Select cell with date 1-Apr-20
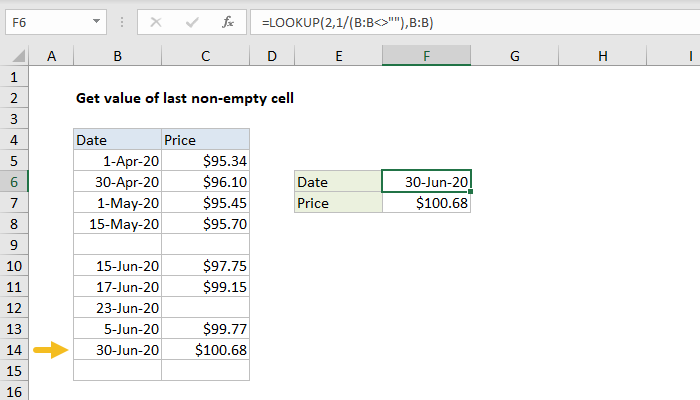The image size is (700, 400). 117,161
